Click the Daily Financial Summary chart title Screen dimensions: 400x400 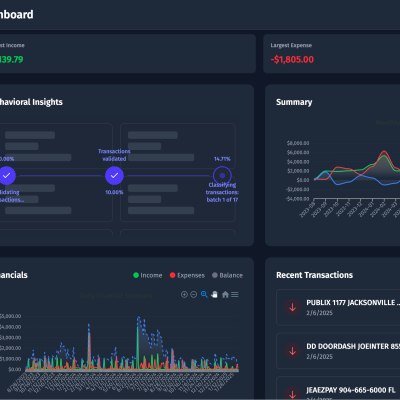click(x=116, y=296)
